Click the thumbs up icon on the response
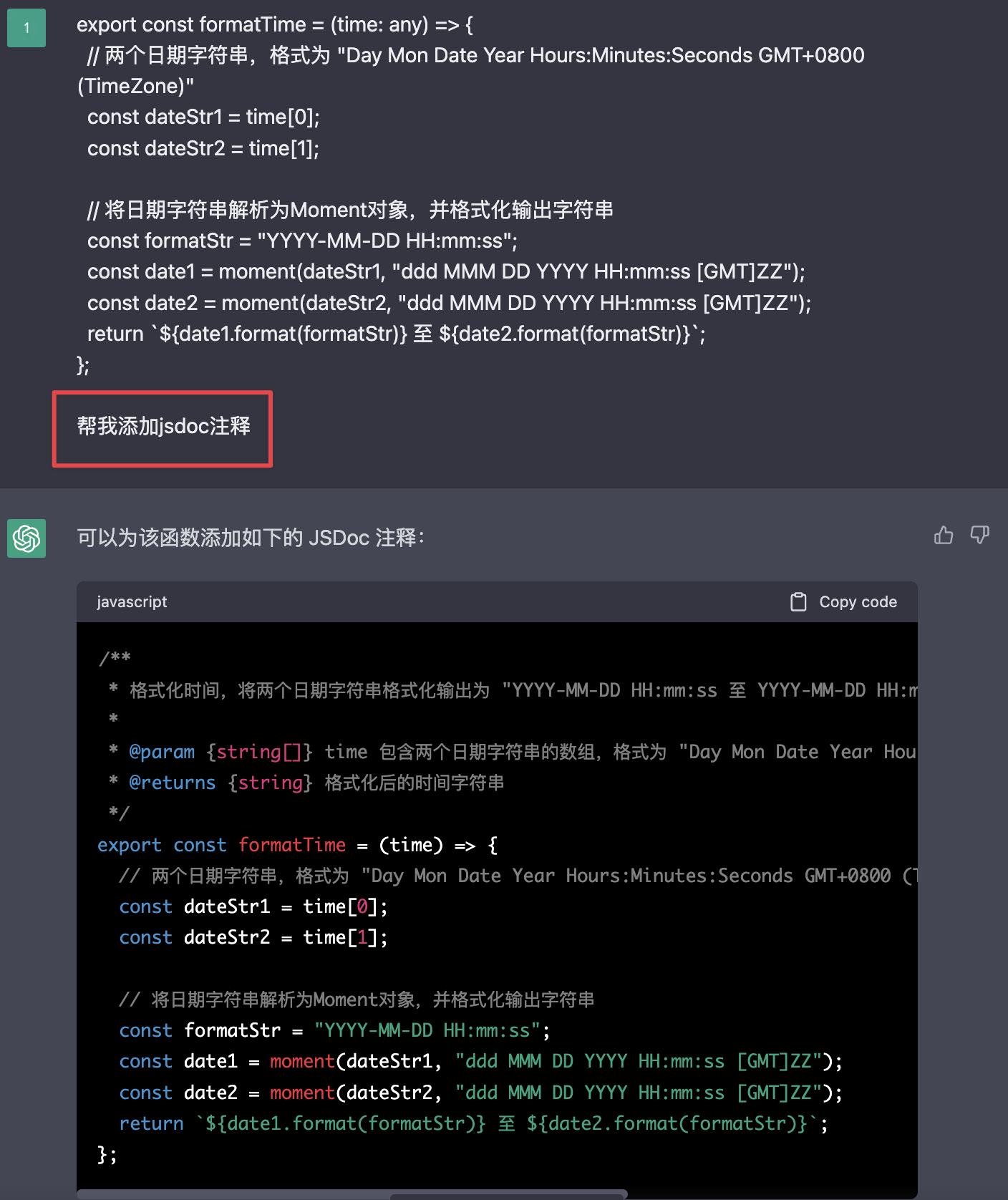 click(944, 535)
